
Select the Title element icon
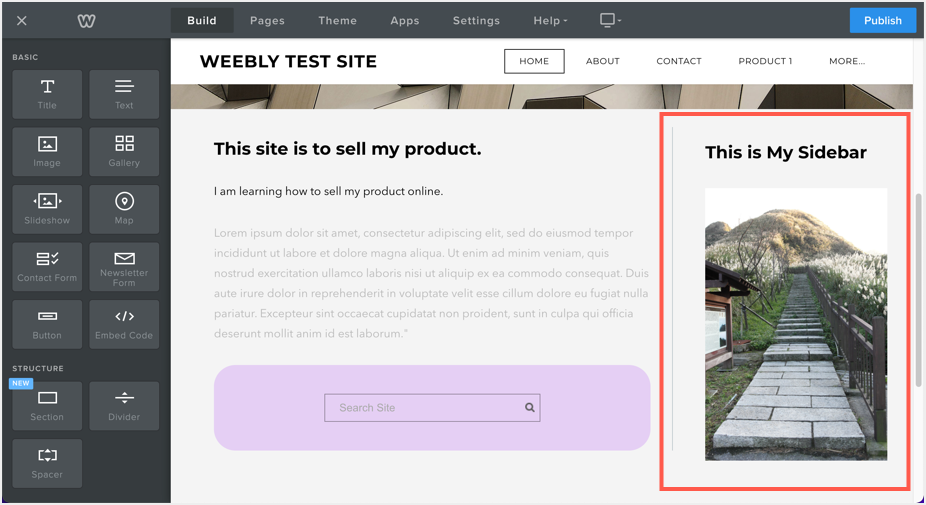pos(47,94)
